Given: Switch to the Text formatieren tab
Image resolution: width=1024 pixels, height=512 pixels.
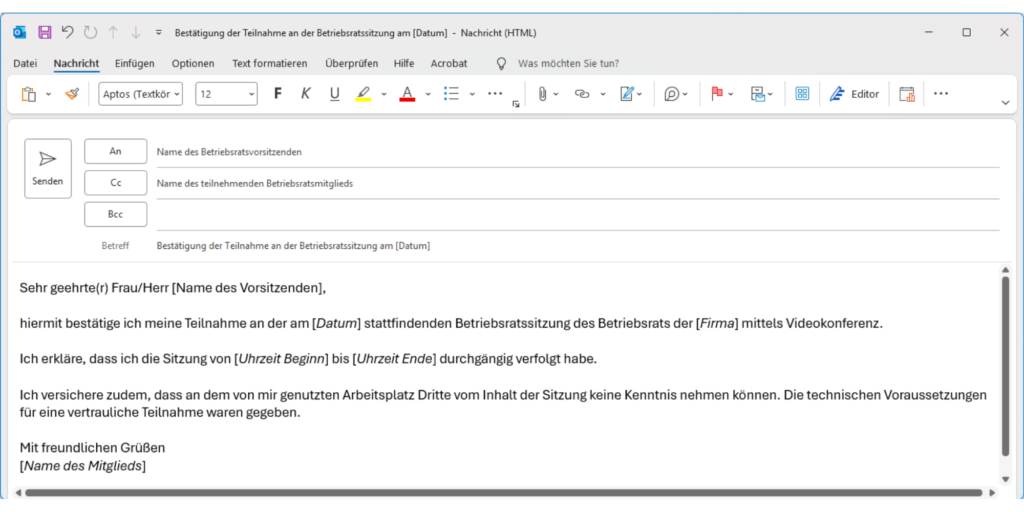Looking at the screenshot, I should click(270, 63).
